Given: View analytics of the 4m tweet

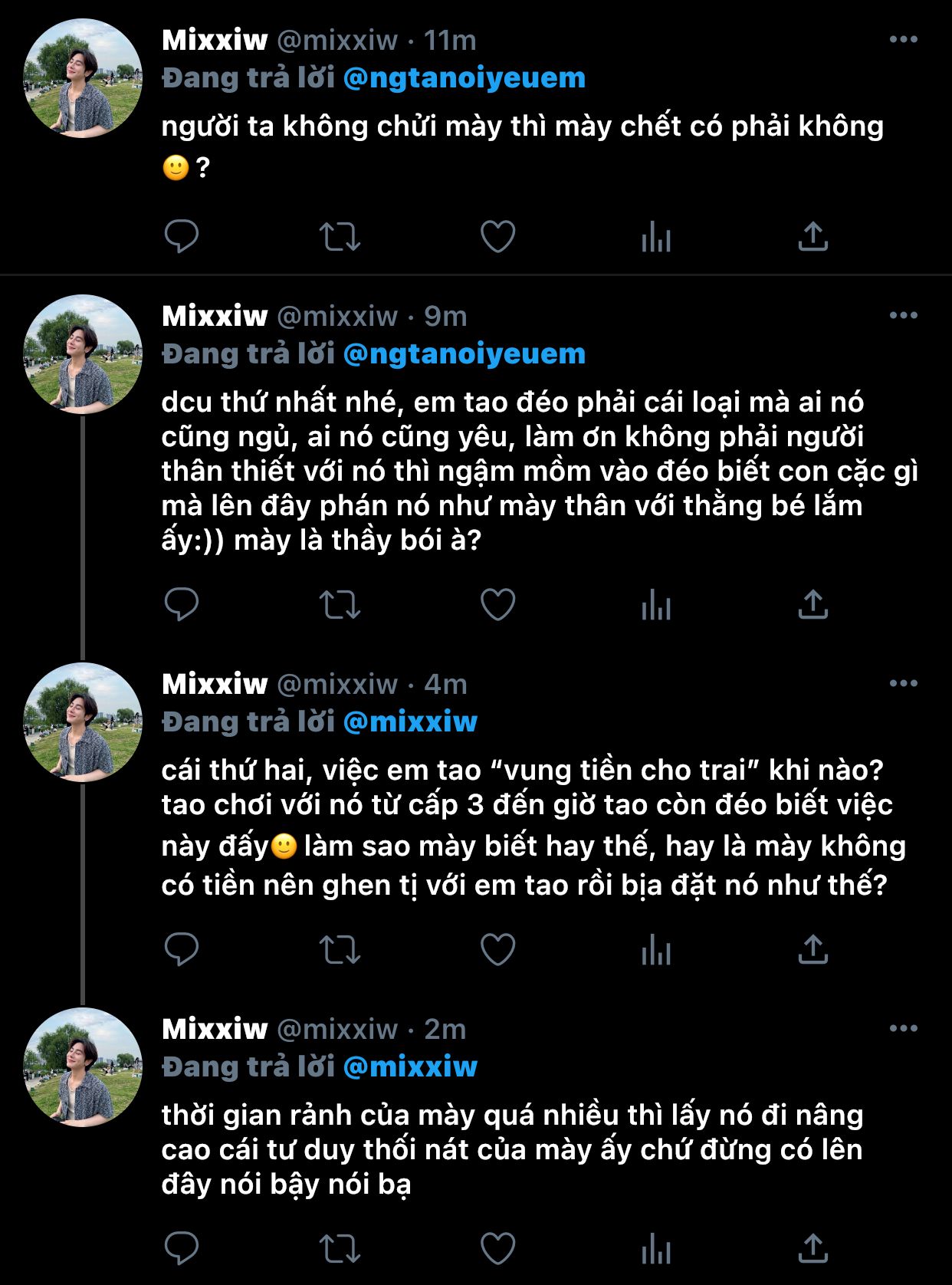Looking at the screenshot, I should (x=655, y=950).
